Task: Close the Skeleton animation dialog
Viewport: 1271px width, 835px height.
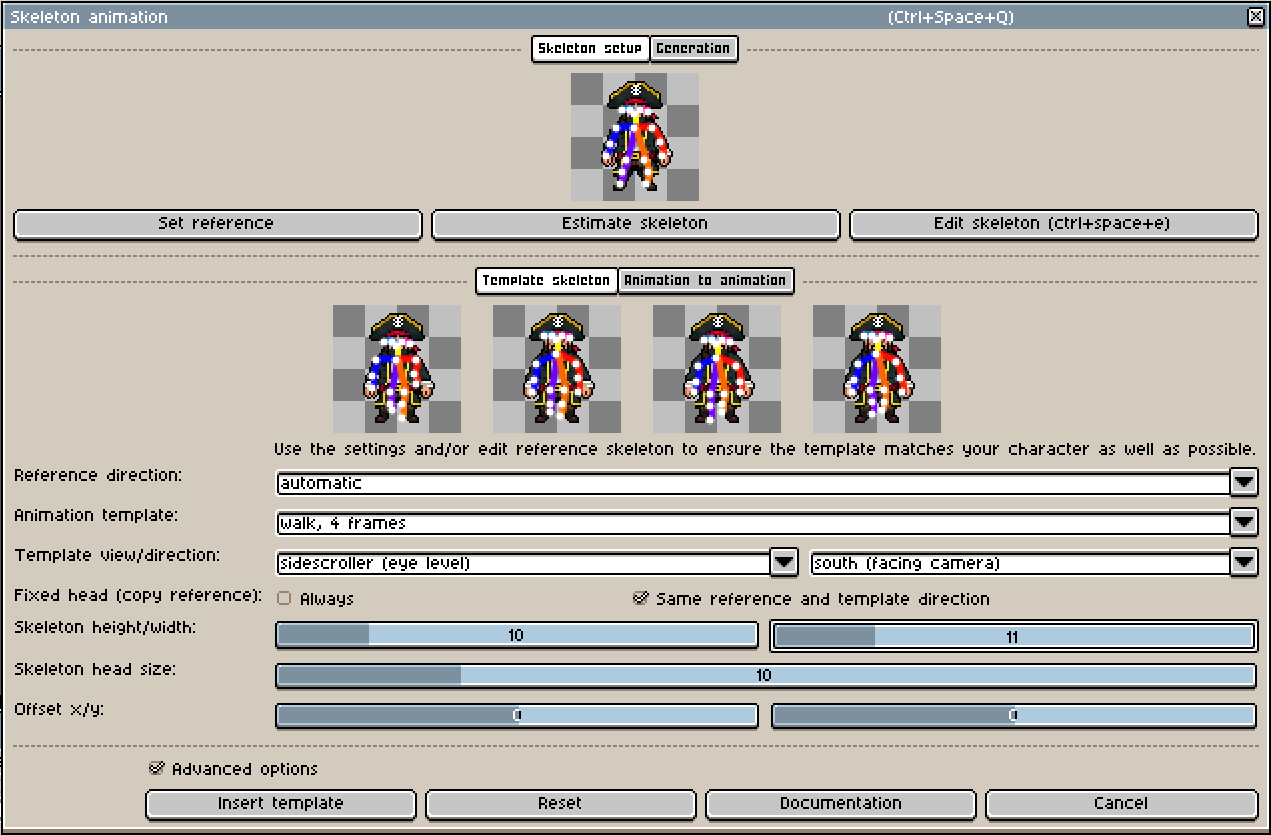Action: (x=1255, y=17)
